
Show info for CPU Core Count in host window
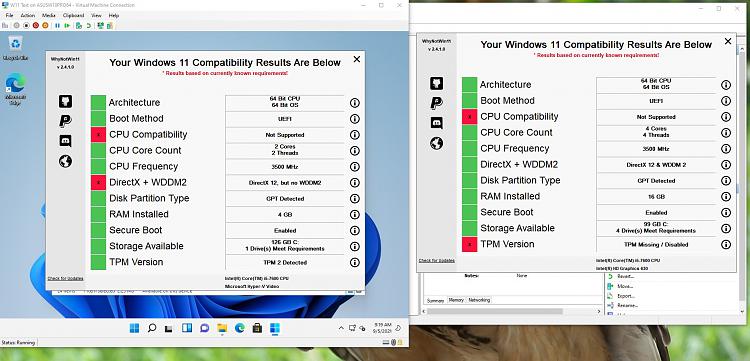[726, 133]
